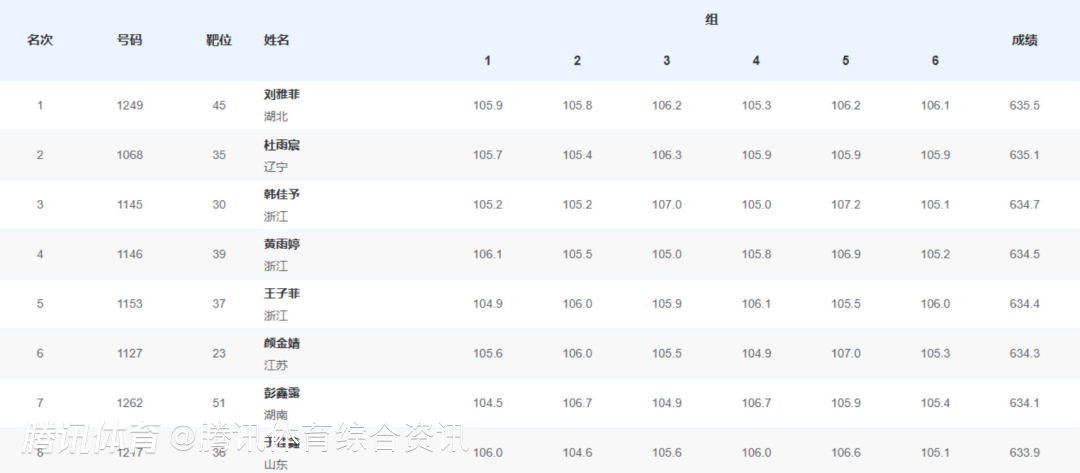Click the 号码 column header
The width and height of the screenshot is (1080, 473).
129,40
